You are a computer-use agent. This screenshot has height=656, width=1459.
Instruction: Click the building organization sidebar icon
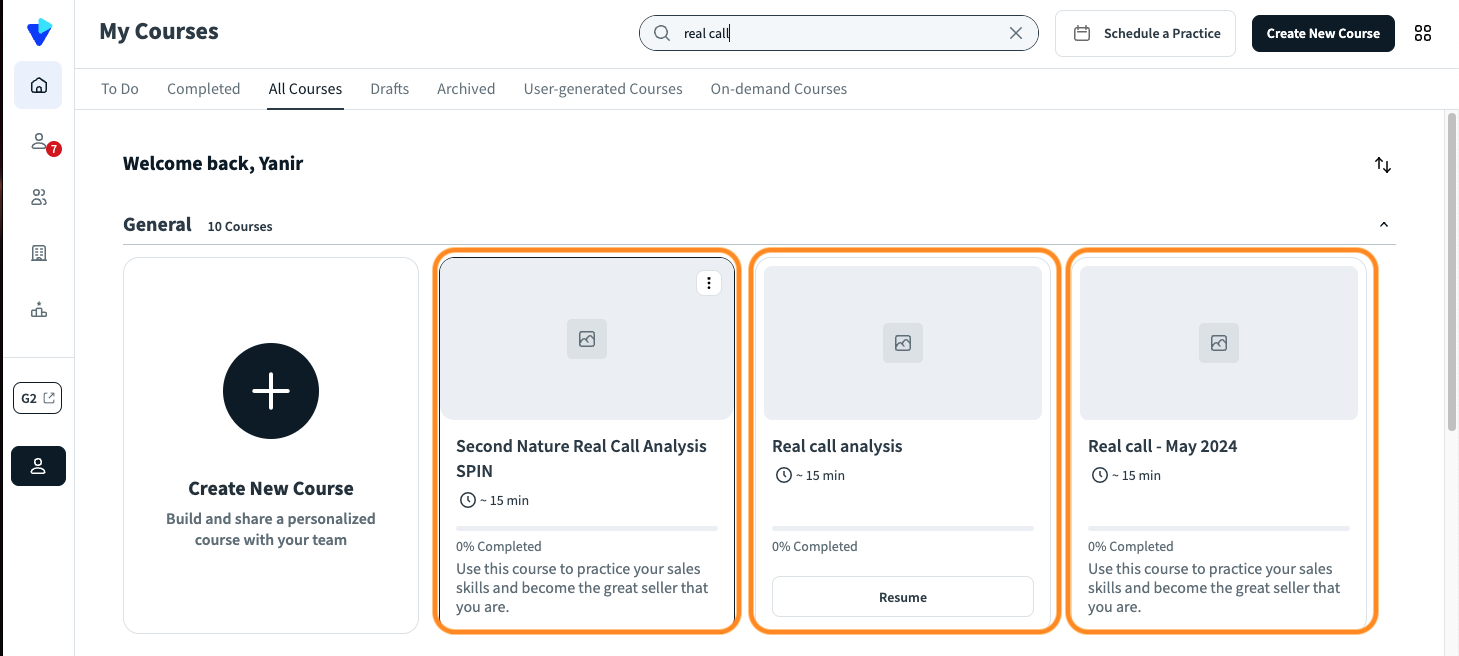[39, 254]
